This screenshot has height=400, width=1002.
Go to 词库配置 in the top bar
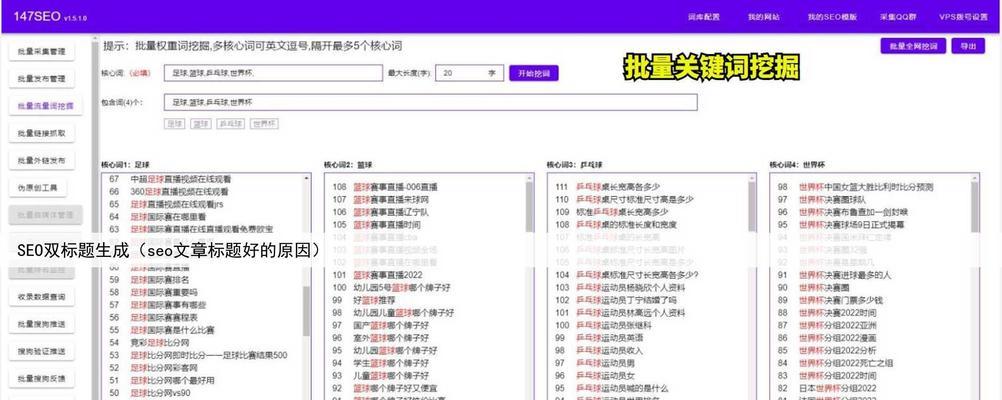(x=704, y=17)
